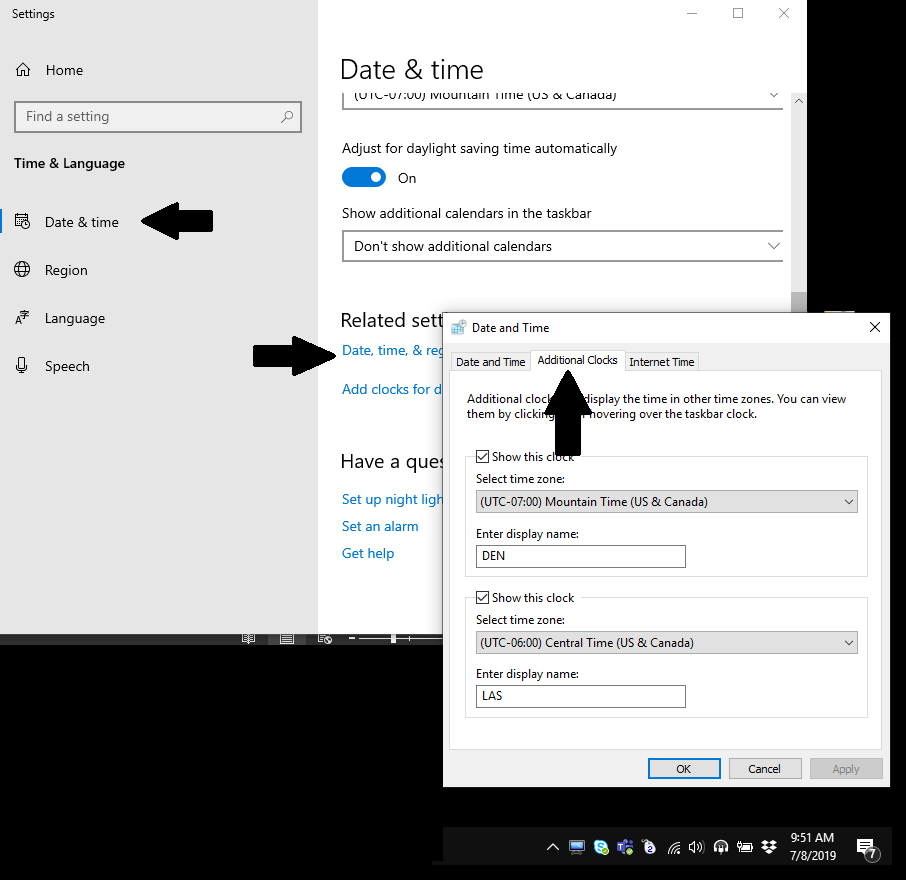Screen dimensions: 906x880
Task: Show hidden tray icons chevron
Action: pos(552,847)
